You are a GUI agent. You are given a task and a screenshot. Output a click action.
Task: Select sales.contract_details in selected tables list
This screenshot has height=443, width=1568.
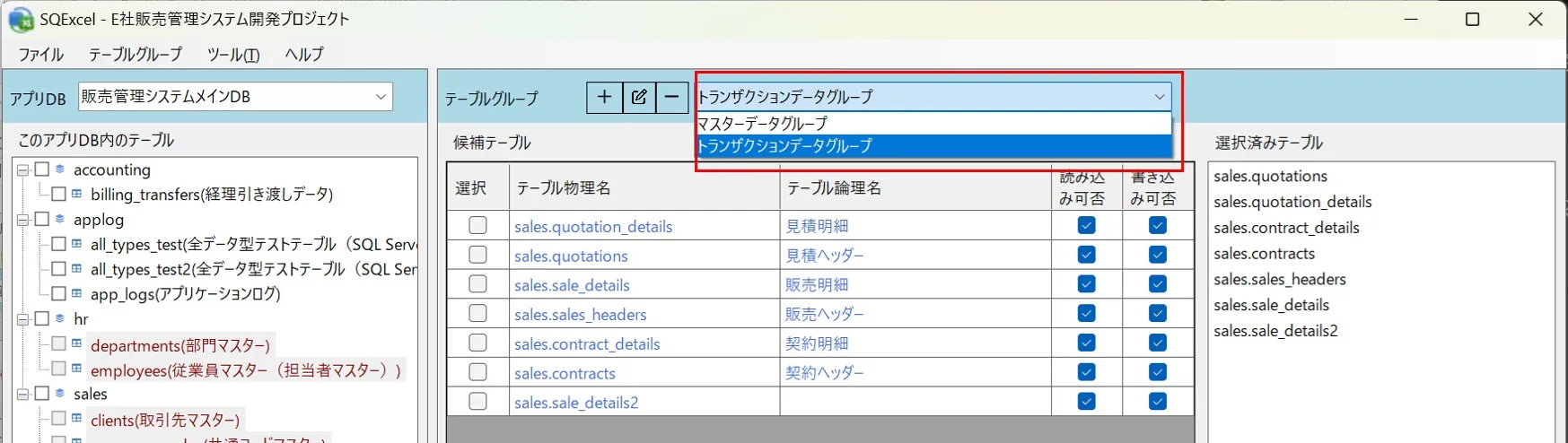click(1286, 228)
